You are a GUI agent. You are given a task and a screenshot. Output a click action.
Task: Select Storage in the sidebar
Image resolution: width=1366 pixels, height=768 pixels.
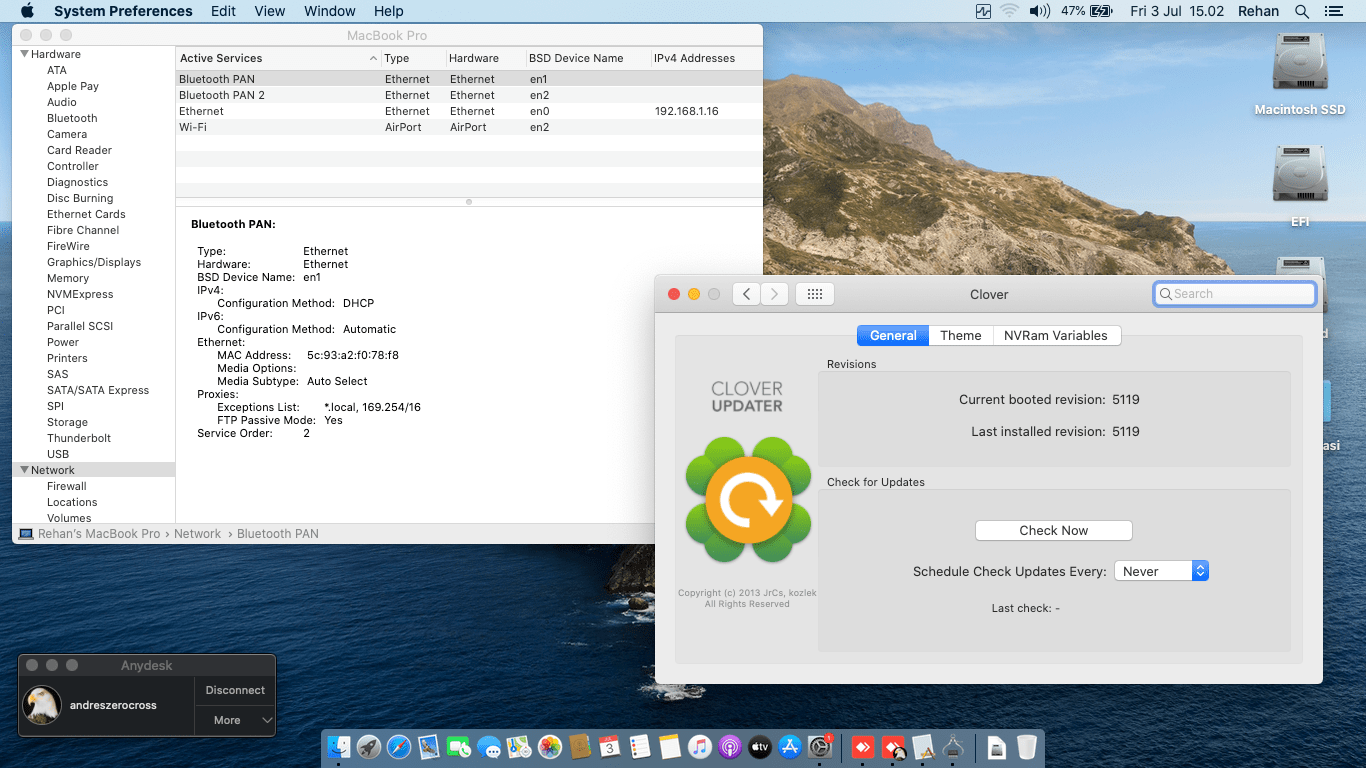67,422
